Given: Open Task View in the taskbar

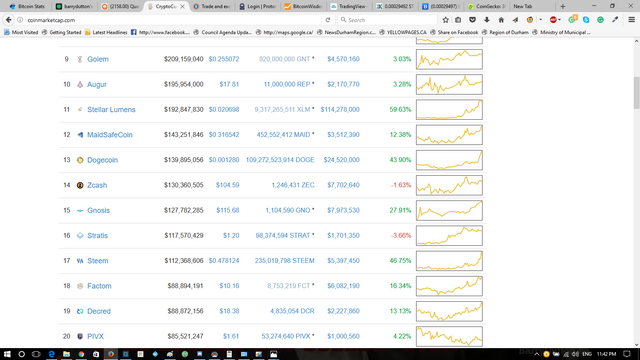Looking at the screenshot, I should tap(36, 354).
